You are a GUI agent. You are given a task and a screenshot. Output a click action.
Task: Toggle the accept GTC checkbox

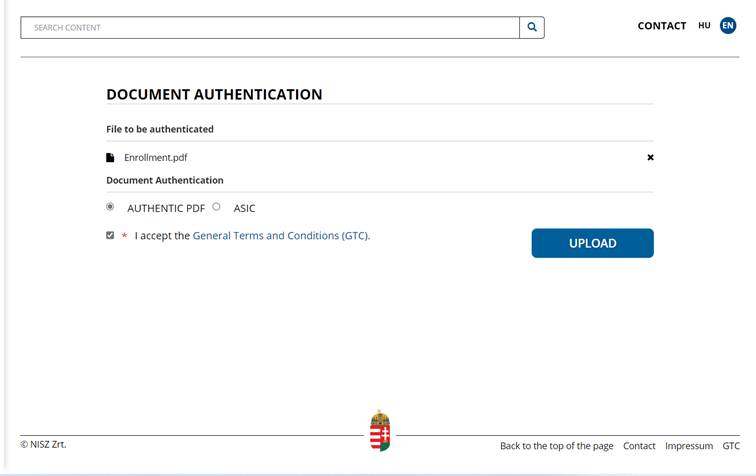pyautogui.click(x=110, y=235)
